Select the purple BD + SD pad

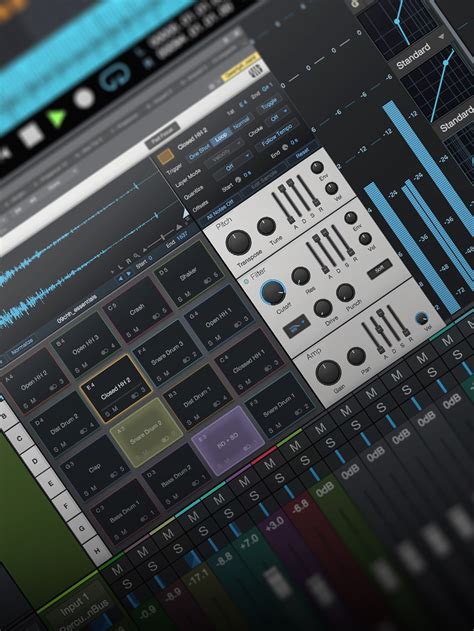point(228,441)
